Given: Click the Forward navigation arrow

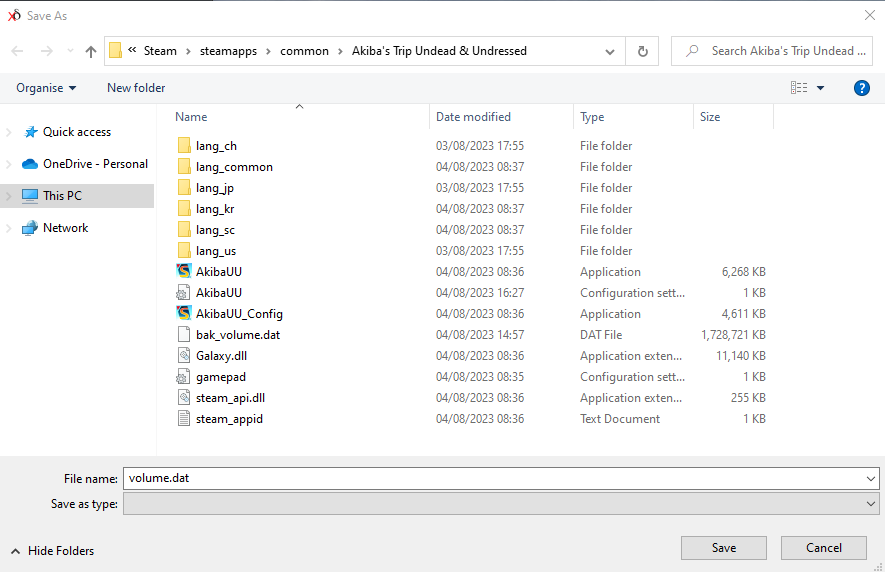Looking at the screenshot, I should point(46,51).
